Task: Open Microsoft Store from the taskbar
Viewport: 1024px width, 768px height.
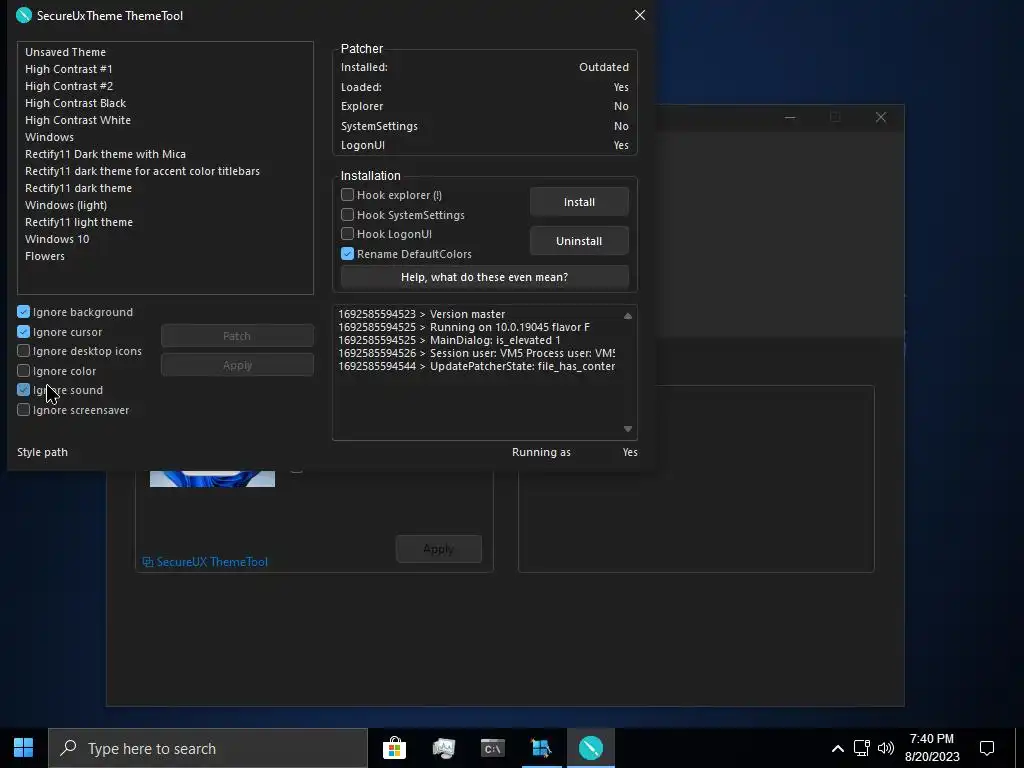Action: 394,748
